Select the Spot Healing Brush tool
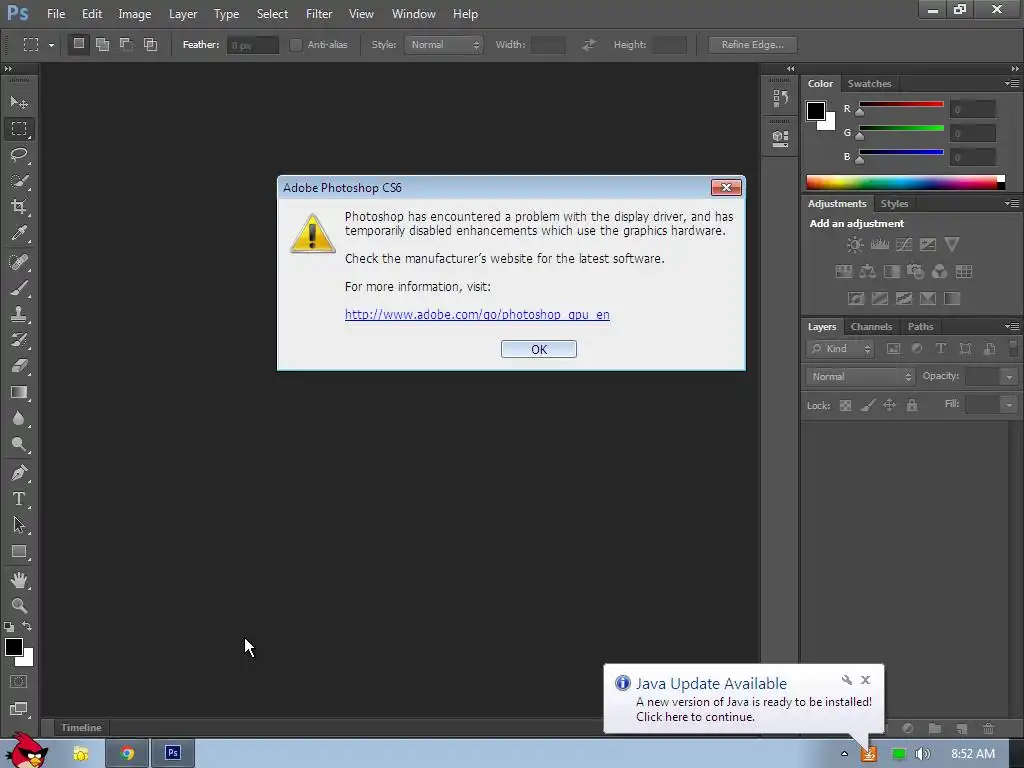 [19, 262]
